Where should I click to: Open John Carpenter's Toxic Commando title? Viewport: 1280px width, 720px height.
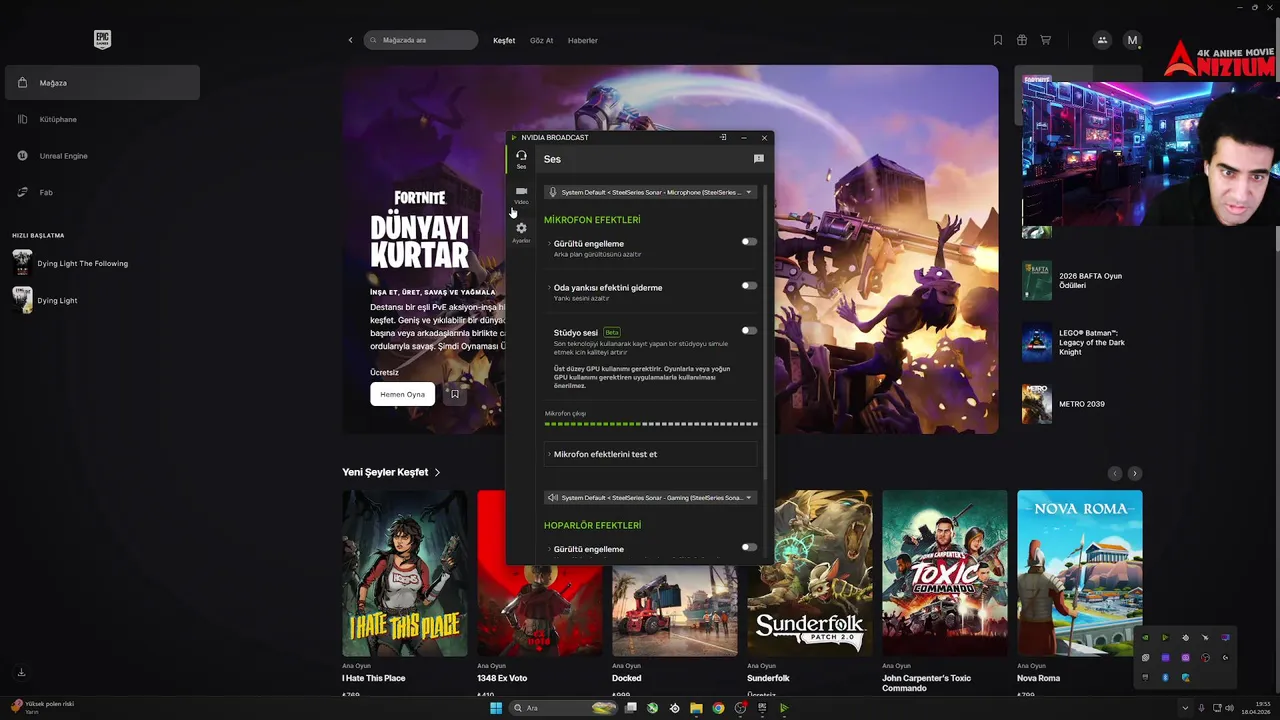[x=926, y=683]
